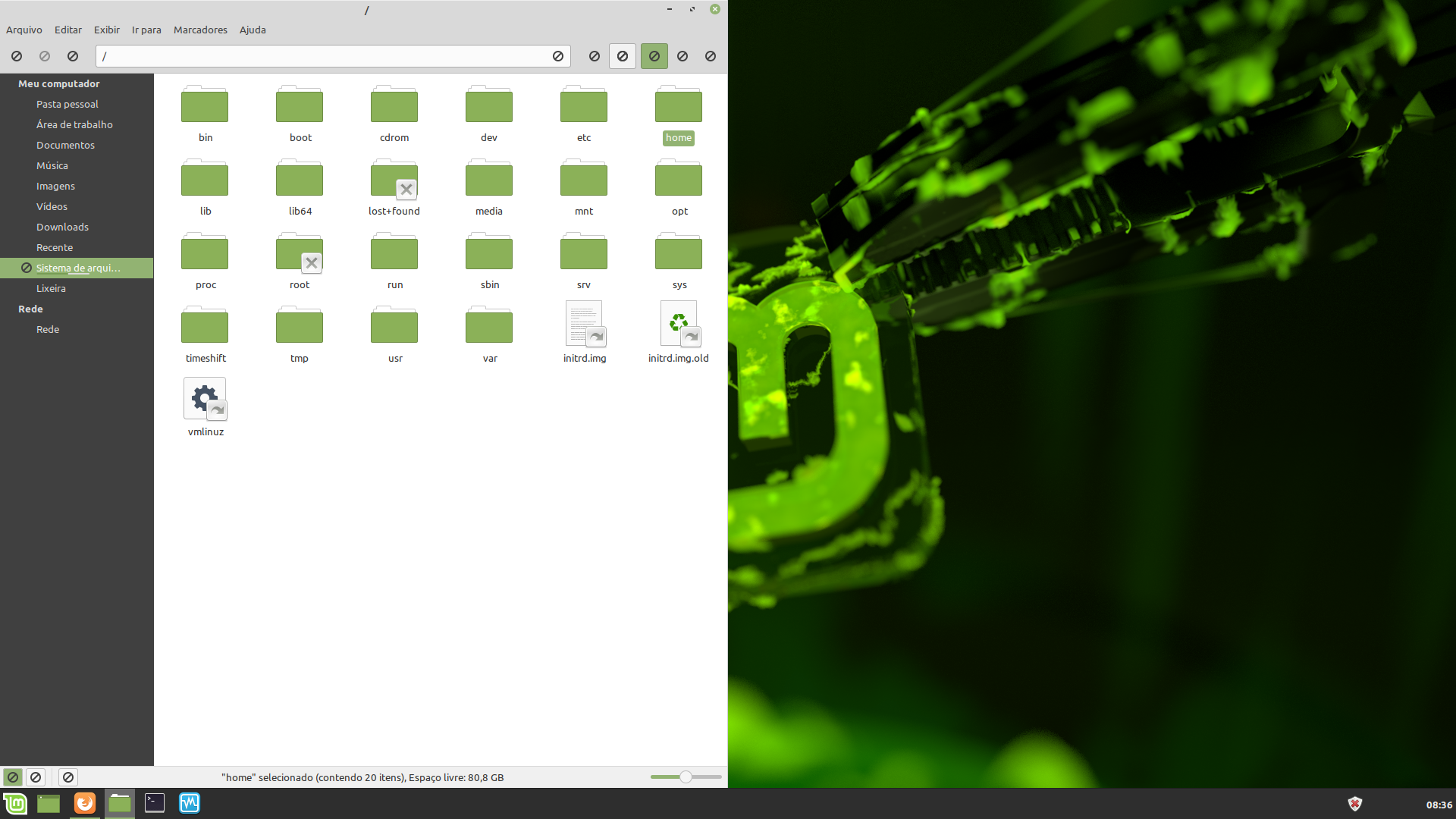Select the proc folder
Viewport: 1456px width, 819px height.
pyautogui.click(x=205, y=261)
